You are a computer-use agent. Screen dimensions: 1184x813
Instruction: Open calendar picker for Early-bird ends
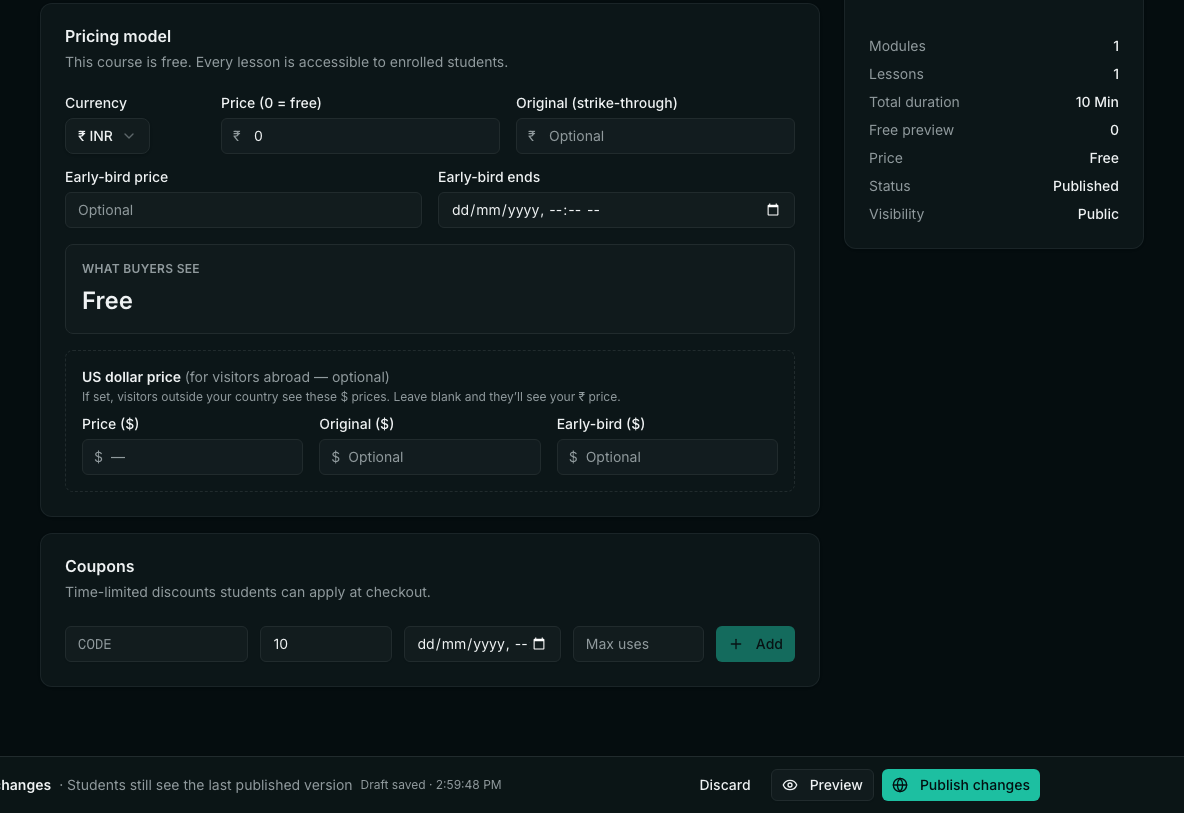[772, 210]
